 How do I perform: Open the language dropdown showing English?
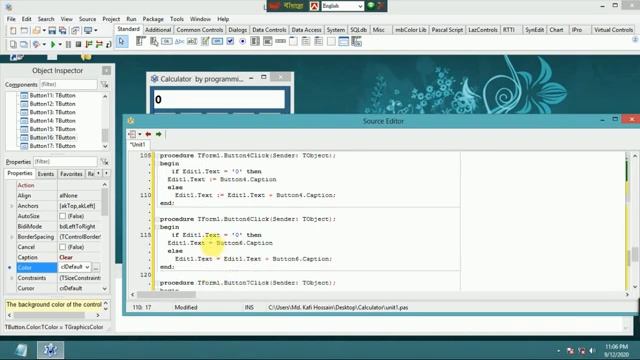[x=360, y=6]
